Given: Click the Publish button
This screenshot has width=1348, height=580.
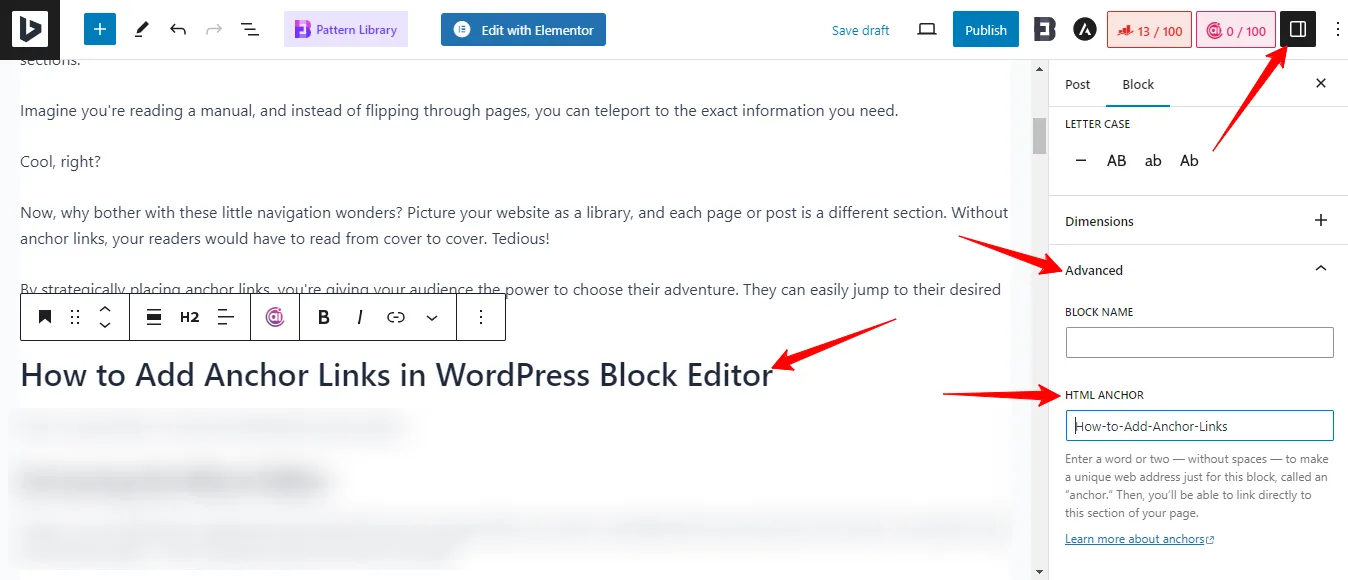Looking at the screenshot, I should click(x=986, y=30).
